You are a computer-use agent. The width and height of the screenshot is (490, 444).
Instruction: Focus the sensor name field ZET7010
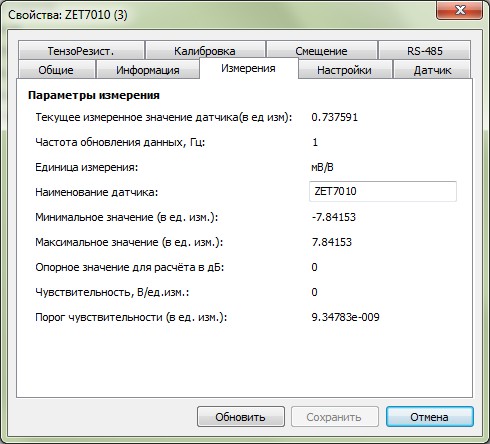(383, 191)
